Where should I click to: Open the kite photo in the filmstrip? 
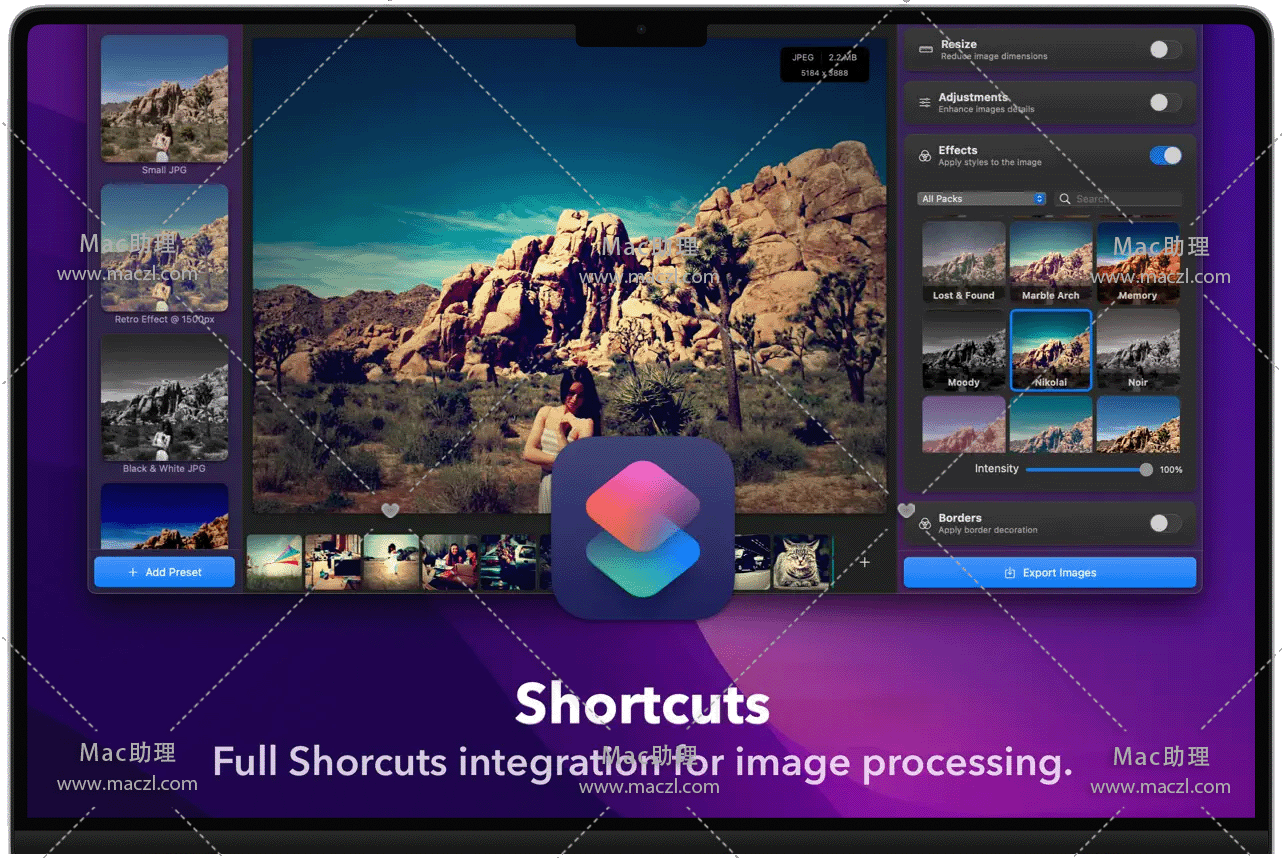tap(275, 561)
